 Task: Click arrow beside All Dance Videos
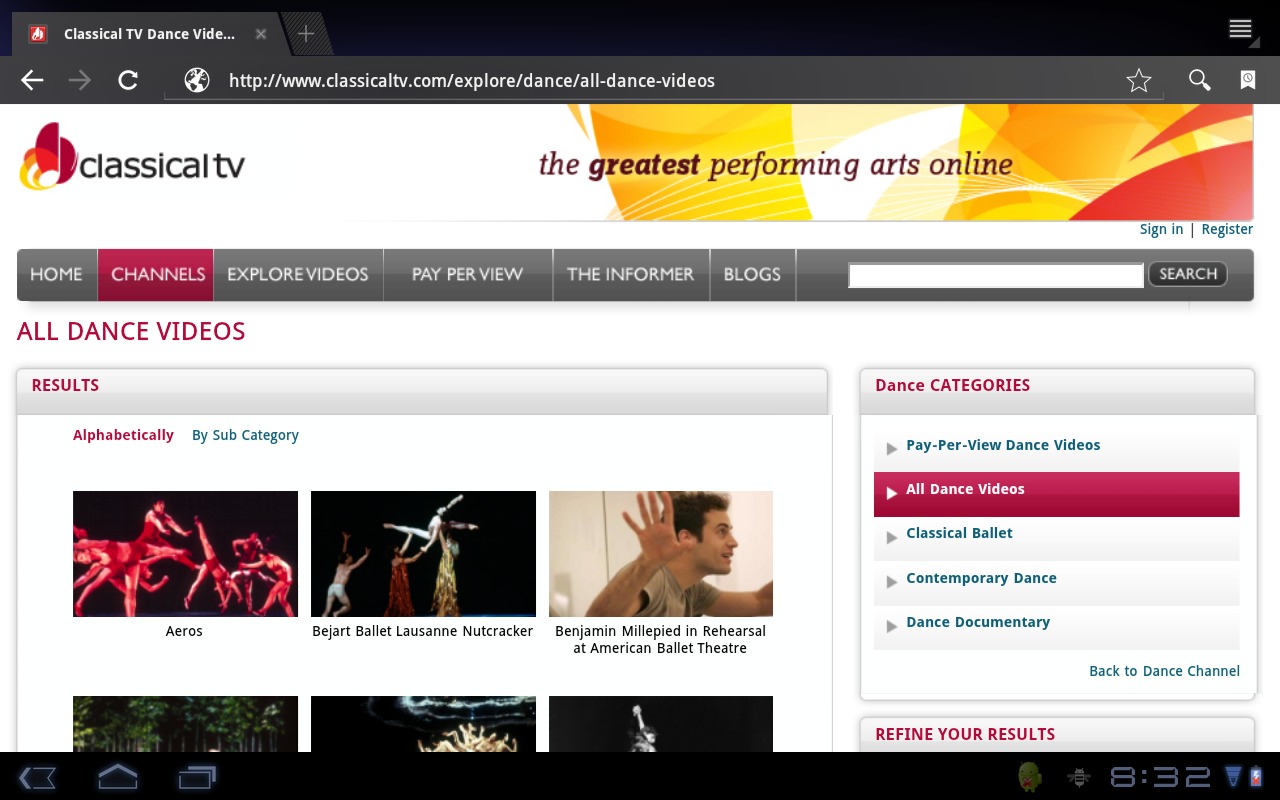tap(891, 492)
